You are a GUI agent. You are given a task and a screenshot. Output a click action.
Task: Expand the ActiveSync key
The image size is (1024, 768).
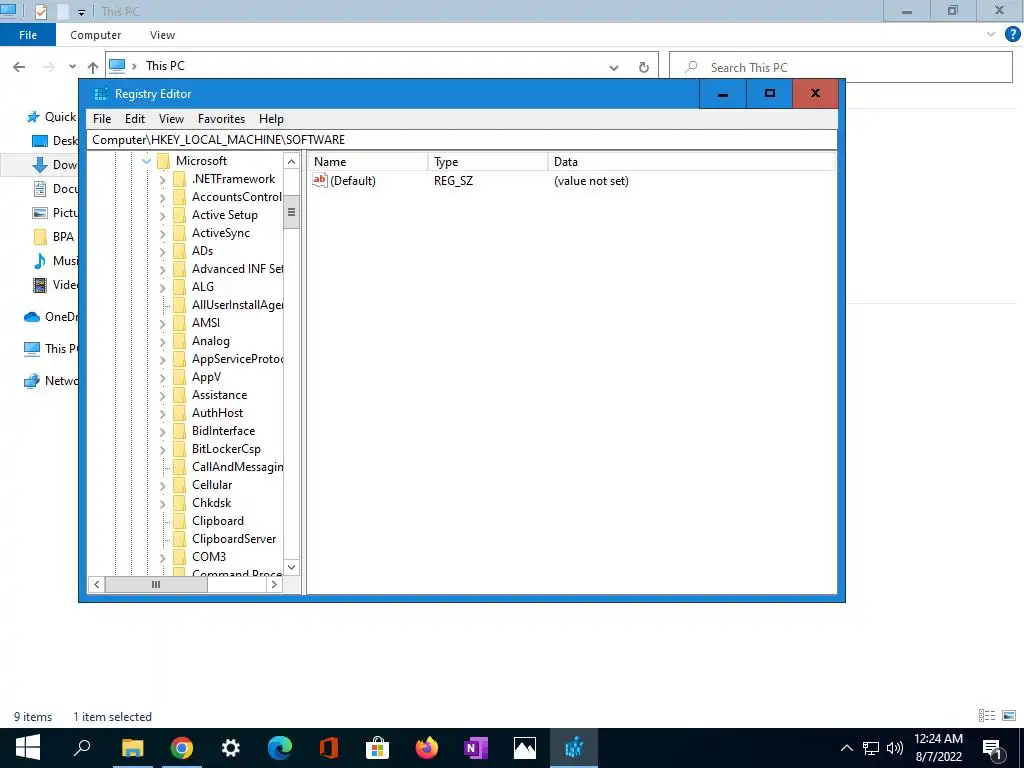pyautogui.click(x=163, y=233)
